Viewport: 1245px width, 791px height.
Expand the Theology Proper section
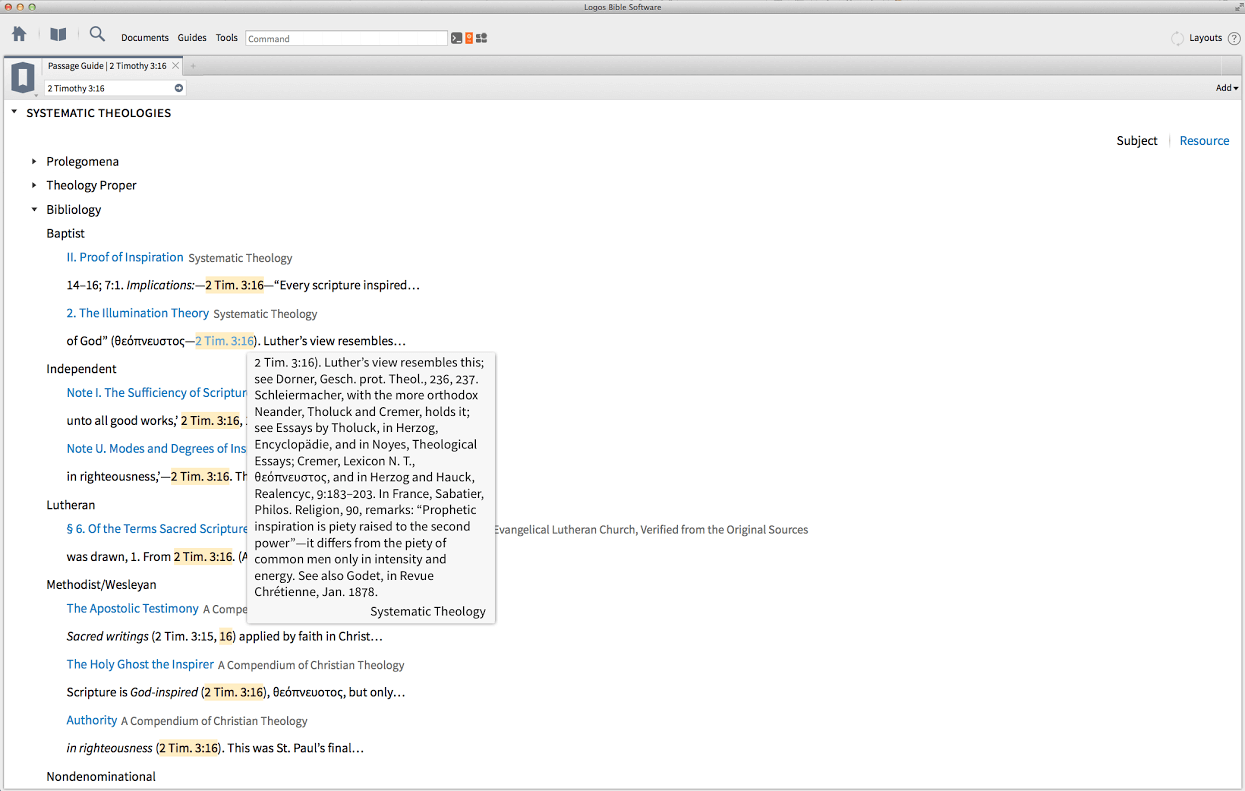point(34,185)
